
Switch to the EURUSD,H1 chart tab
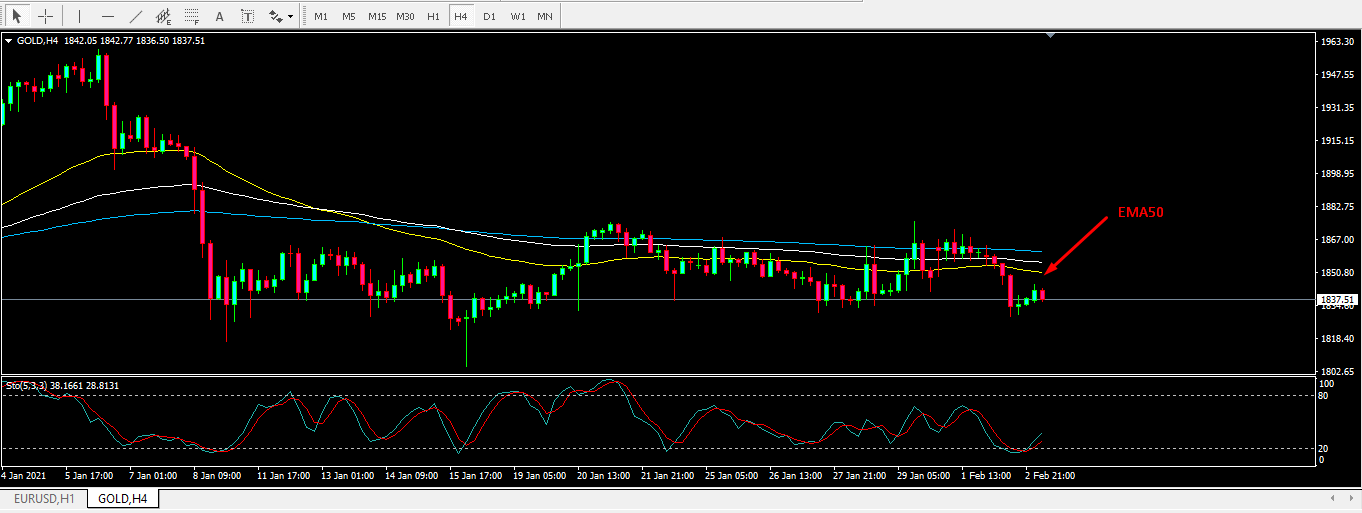[x=43, y=498]
